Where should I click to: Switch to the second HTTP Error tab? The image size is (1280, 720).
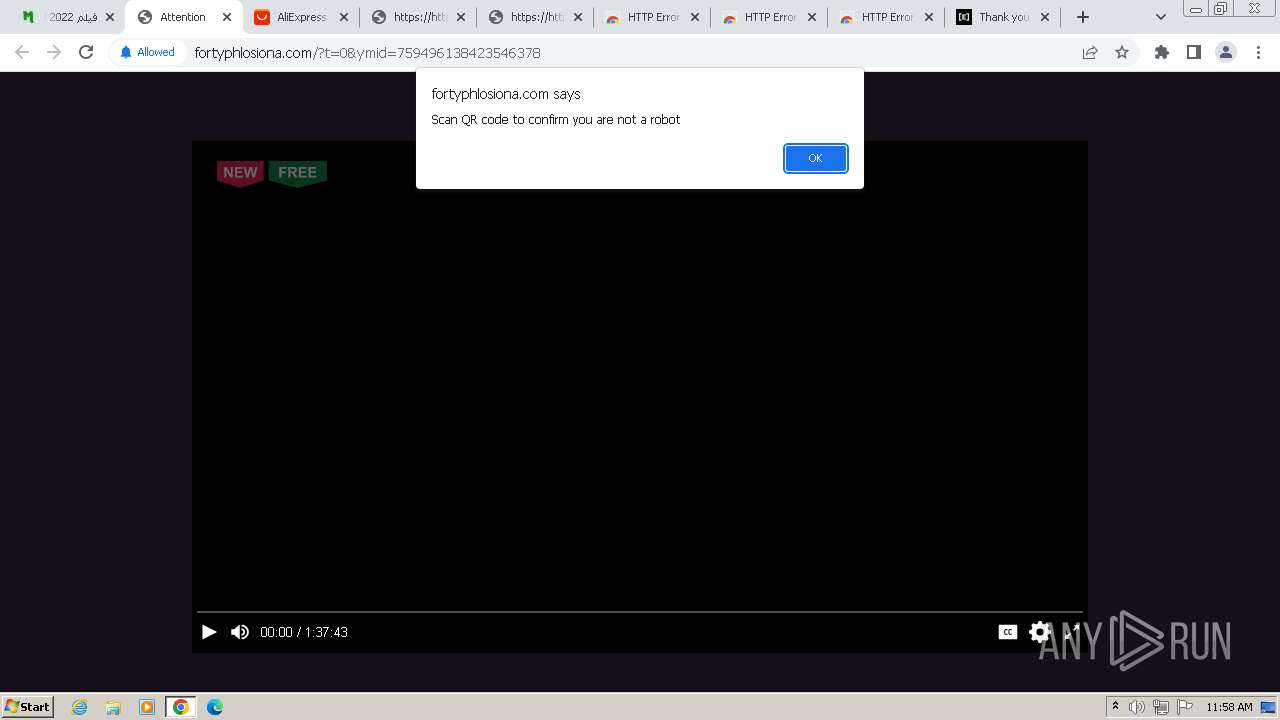pyautogui.click(x=768, y=17)
